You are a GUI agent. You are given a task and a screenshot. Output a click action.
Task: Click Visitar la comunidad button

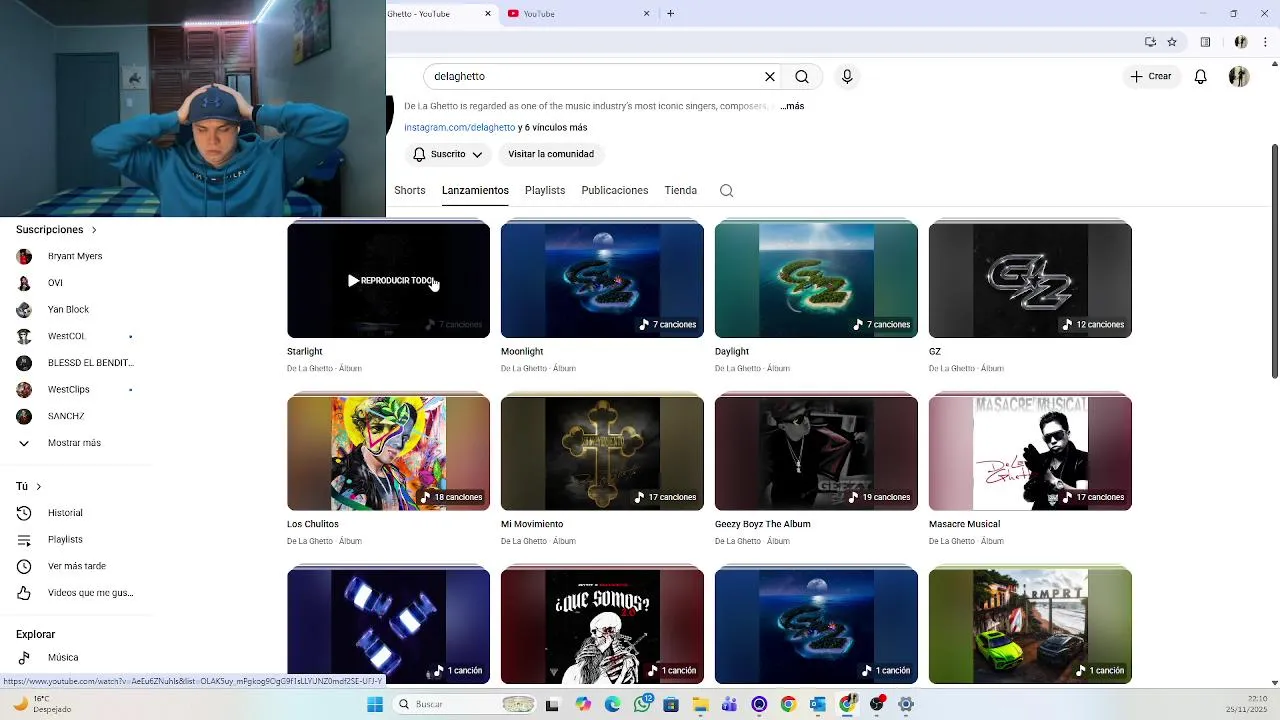tap(551, 154)
